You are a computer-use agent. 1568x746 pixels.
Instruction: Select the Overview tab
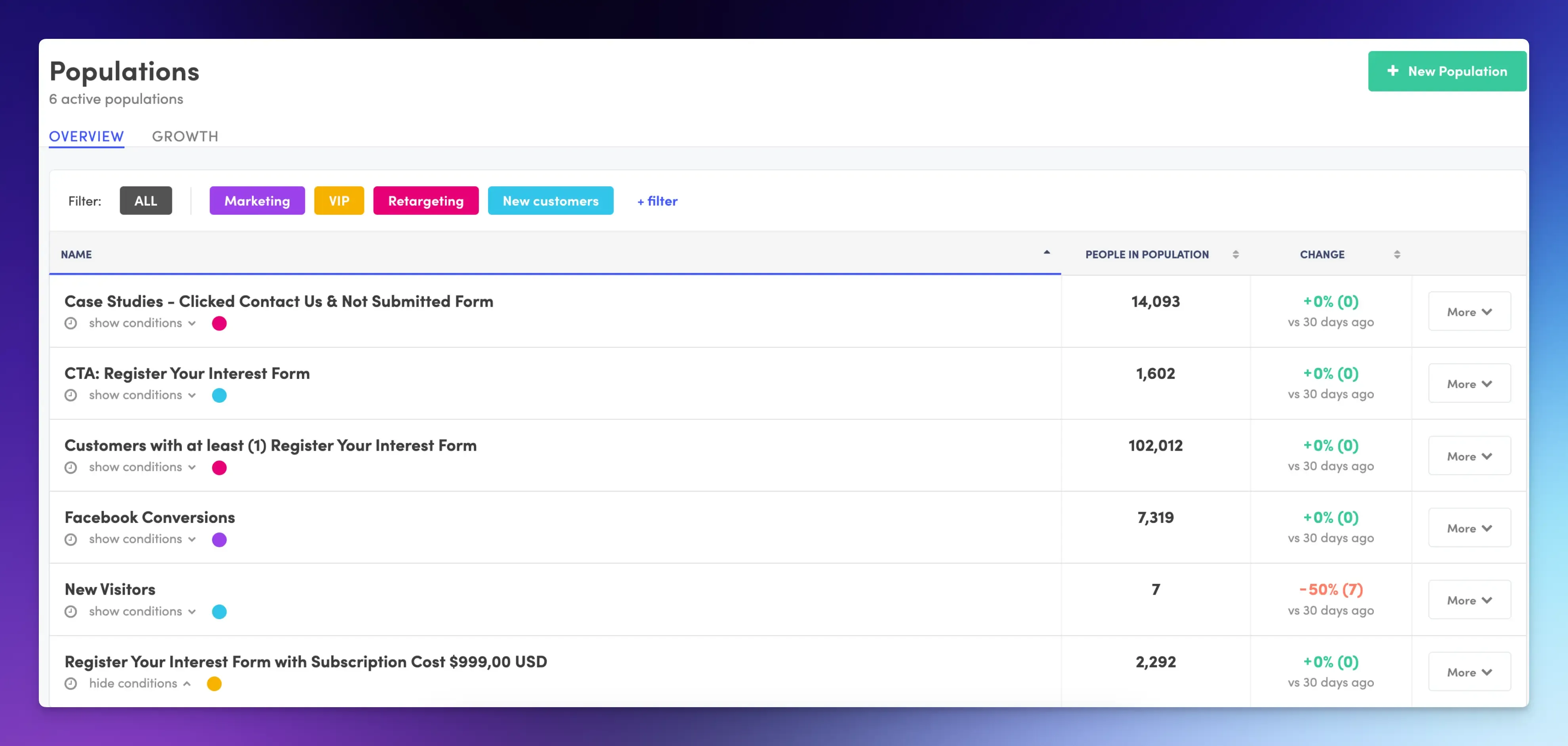(x=86, y=136)
